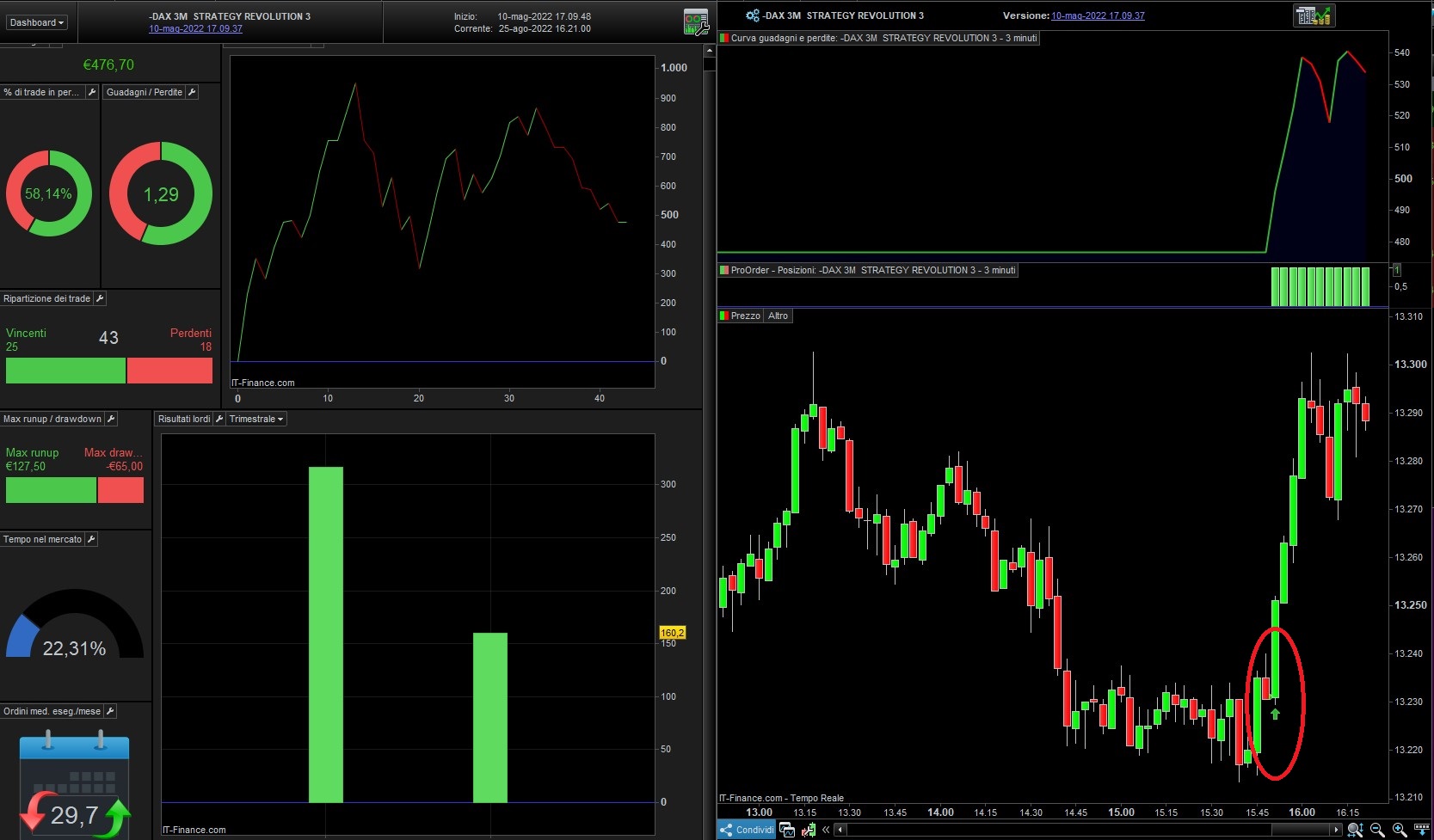The image size is (1434, 840).
Task: Configure the Guadagni / Perdite widget wrench
Action: 192,92
